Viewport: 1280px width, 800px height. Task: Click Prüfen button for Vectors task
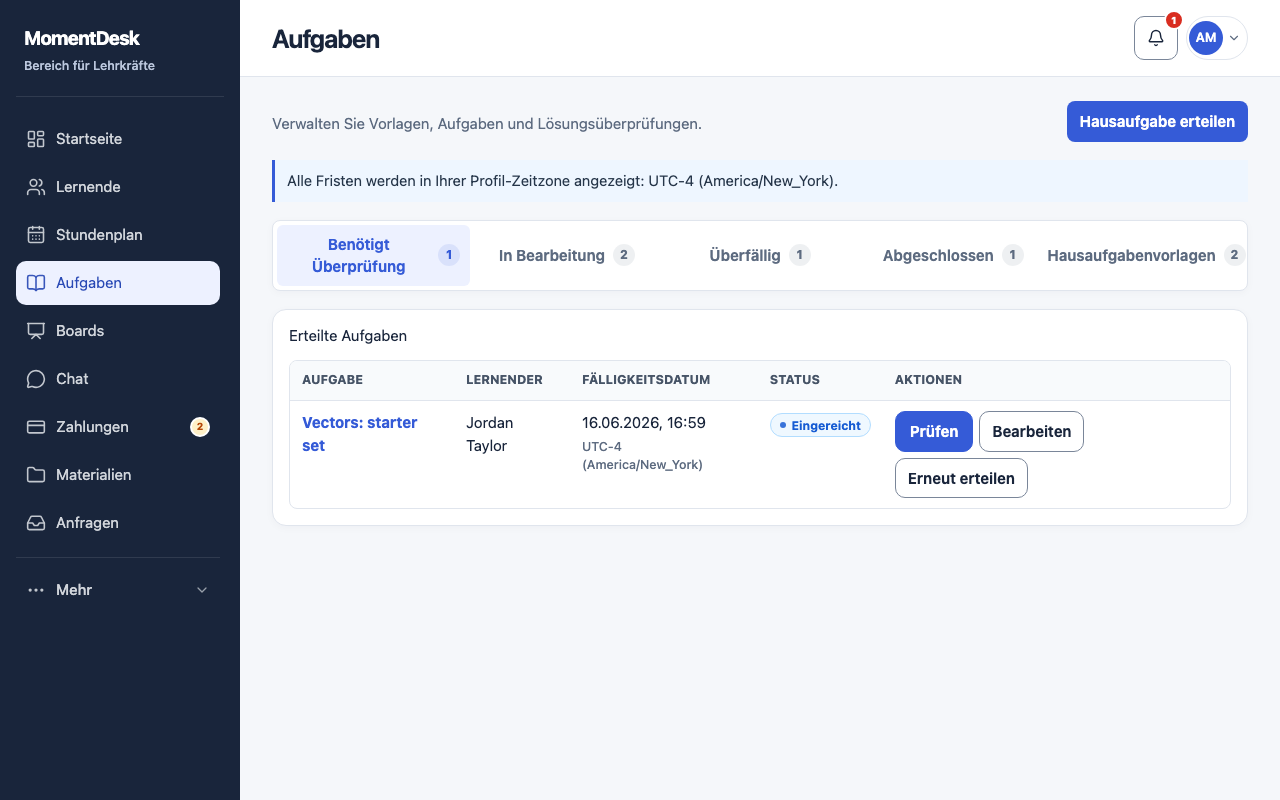[x=934, y=432]
